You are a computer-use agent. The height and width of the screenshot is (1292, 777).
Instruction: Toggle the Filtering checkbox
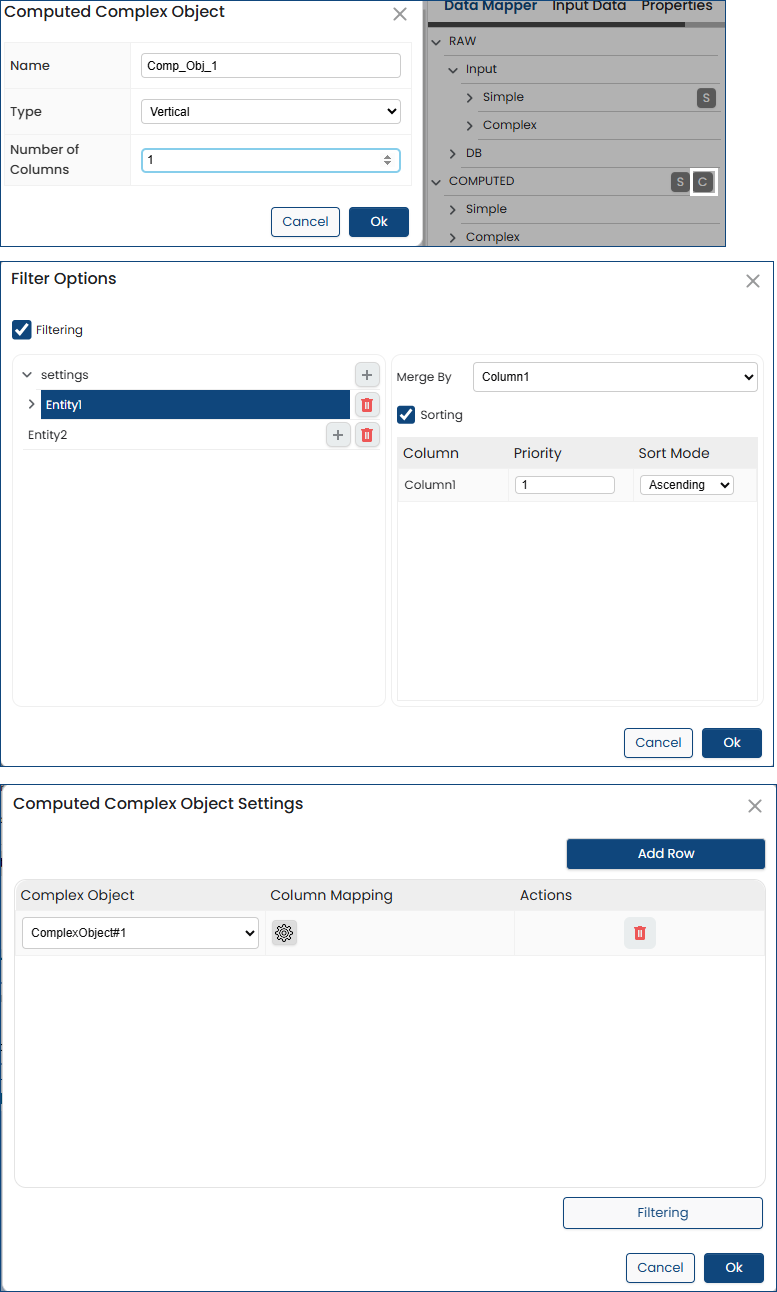pyautogui.click(x=22, y=330)
